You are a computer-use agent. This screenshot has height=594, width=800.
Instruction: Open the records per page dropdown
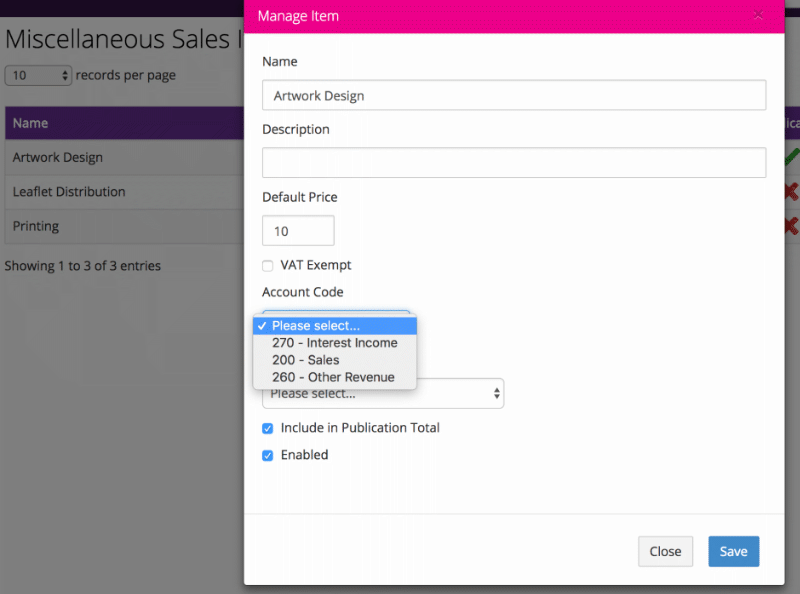tap(39, 76)
